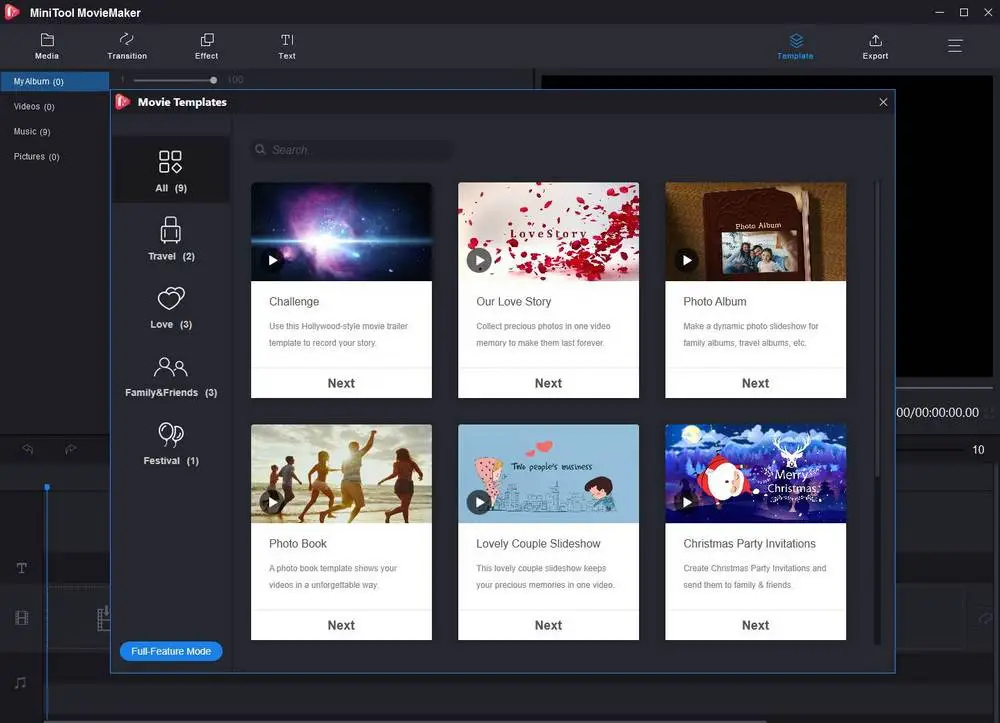
Task: Click the video track film icon
Action: coord(22,617)
